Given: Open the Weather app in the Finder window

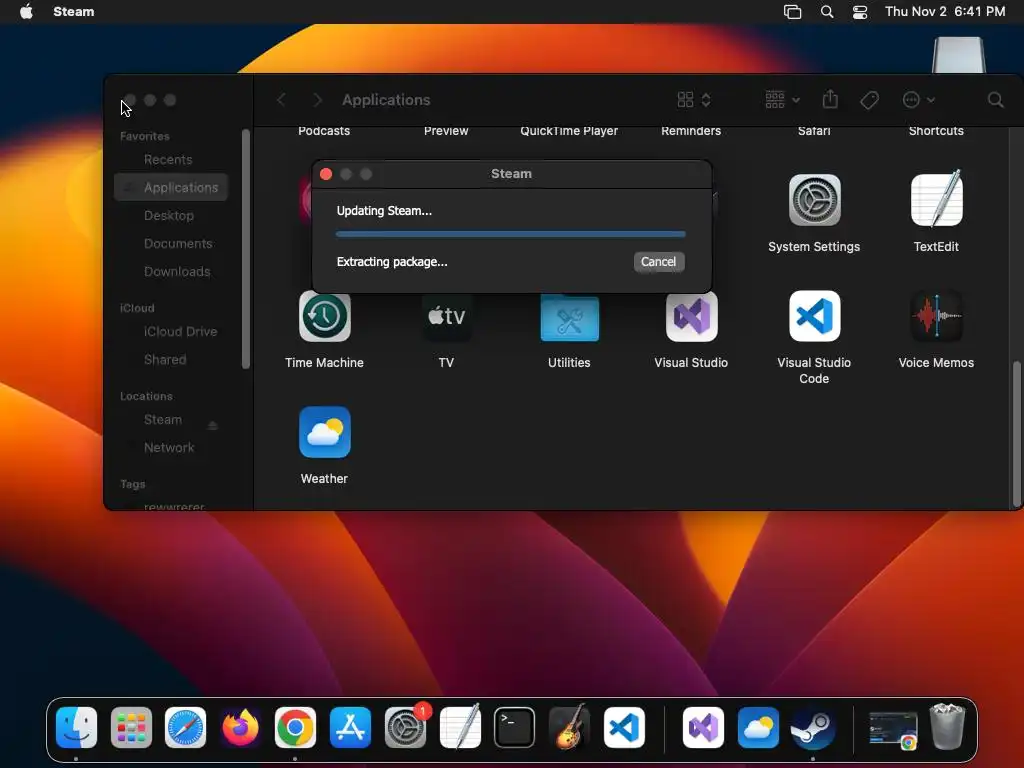Looking at the screenshot, I should coord(325,432).
